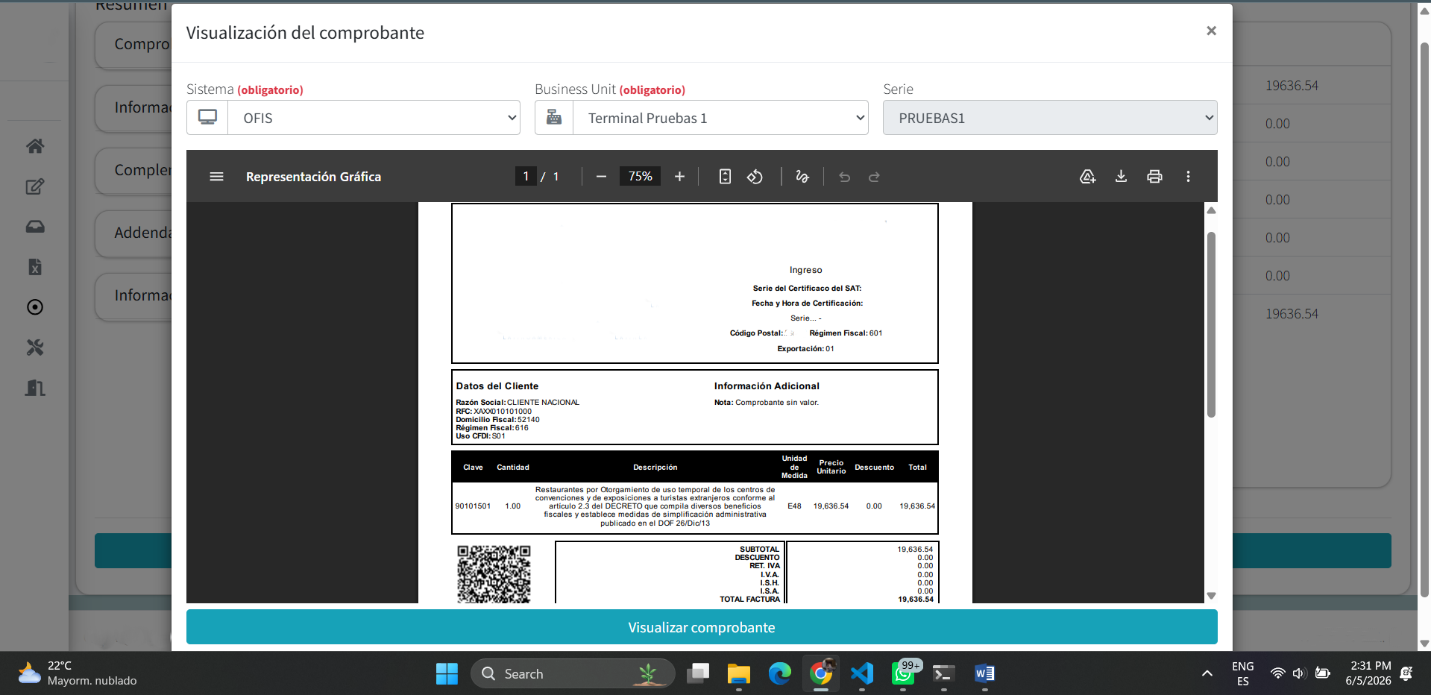Click the PDF viewer vertical scrollbar thumb
The height and width of the screenshot is (695, 1431).
coord(1211,325)
